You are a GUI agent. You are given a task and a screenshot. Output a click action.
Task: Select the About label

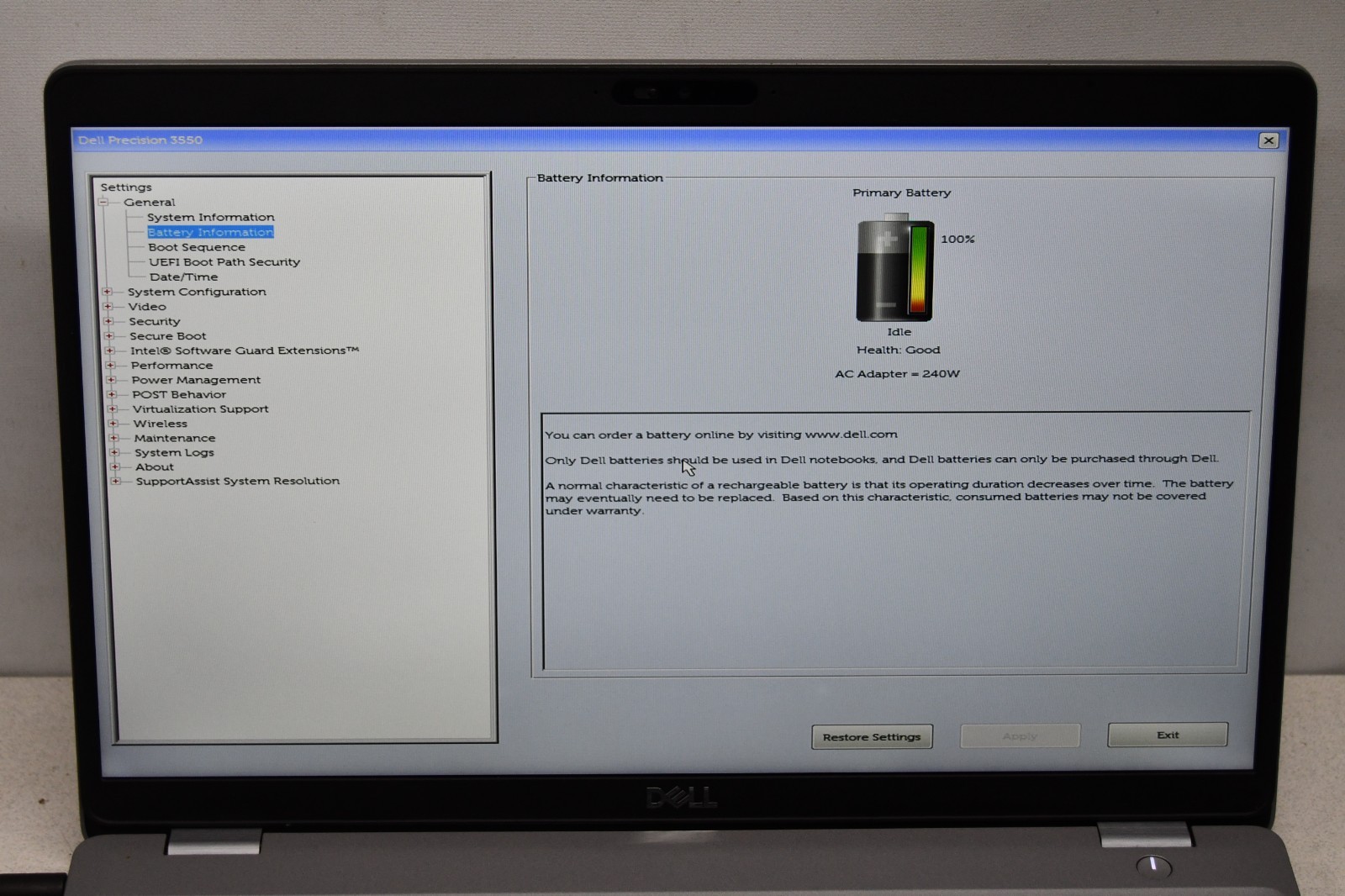(155, 466)
